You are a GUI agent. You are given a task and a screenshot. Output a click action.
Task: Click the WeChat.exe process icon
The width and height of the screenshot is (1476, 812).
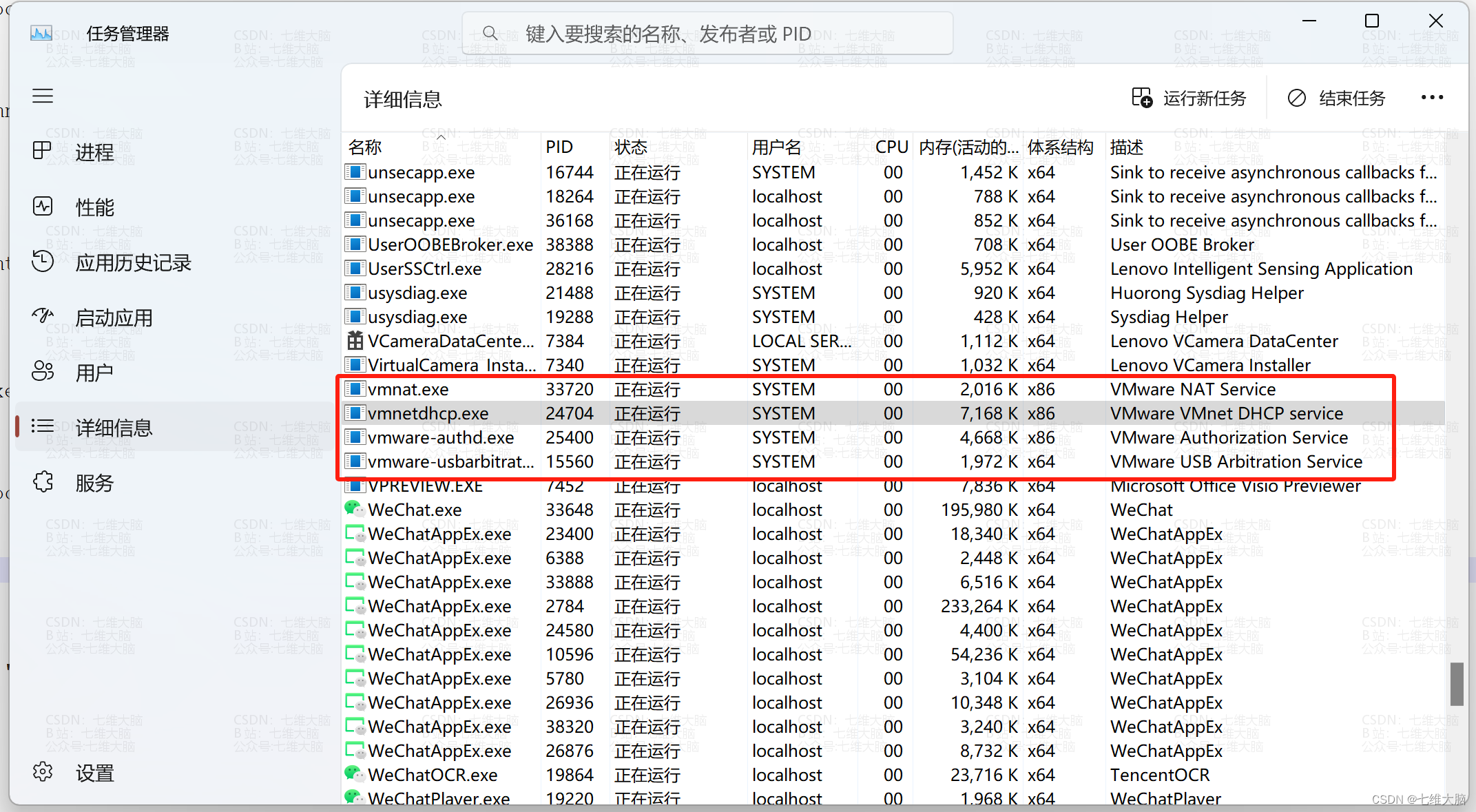[354, 509]
